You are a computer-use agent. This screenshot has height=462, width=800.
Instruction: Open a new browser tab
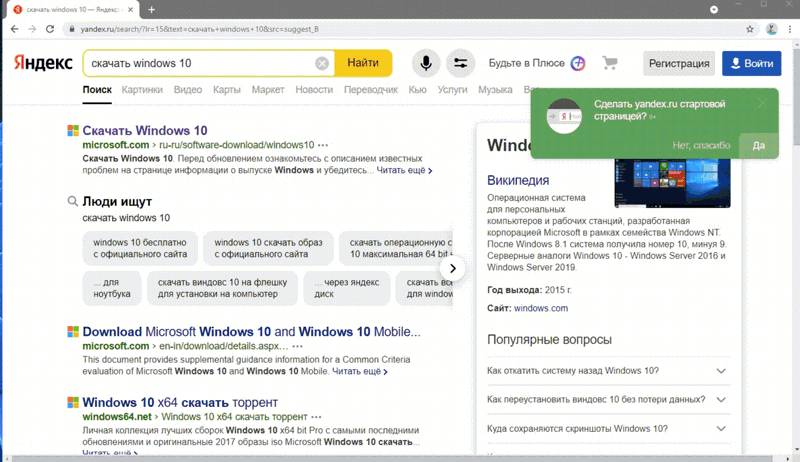click(152, 9)
